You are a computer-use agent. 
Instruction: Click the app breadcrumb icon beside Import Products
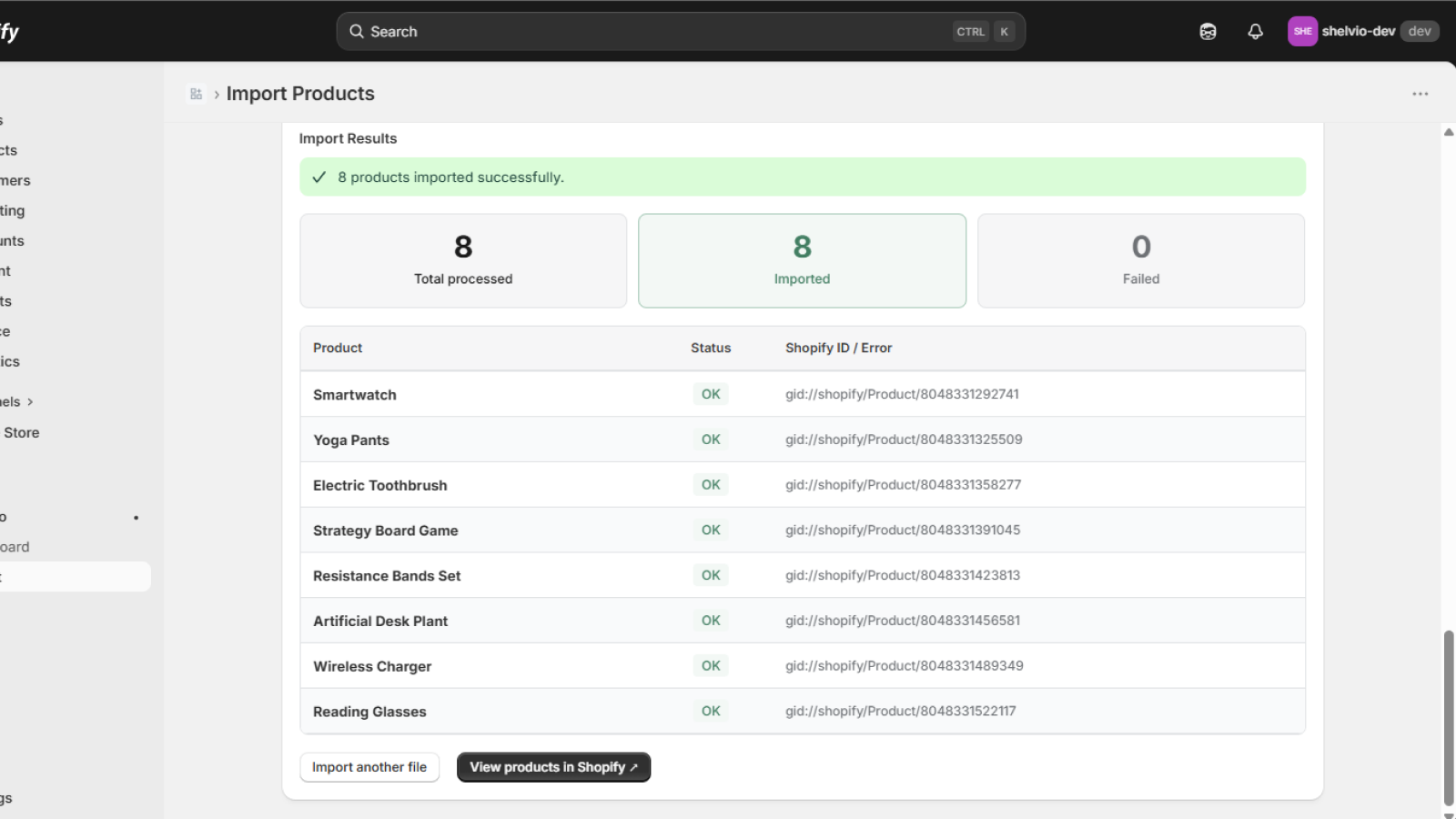point(196,94)
